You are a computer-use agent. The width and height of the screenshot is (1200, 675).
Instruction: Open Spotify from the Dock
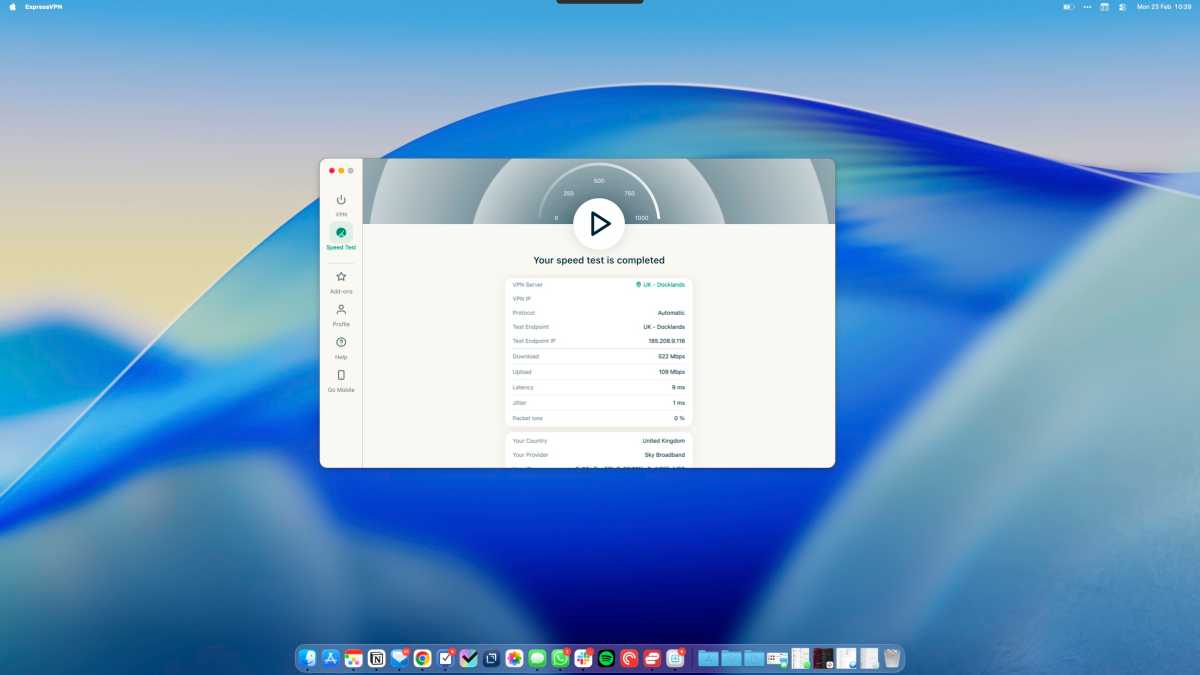[607, 658]
